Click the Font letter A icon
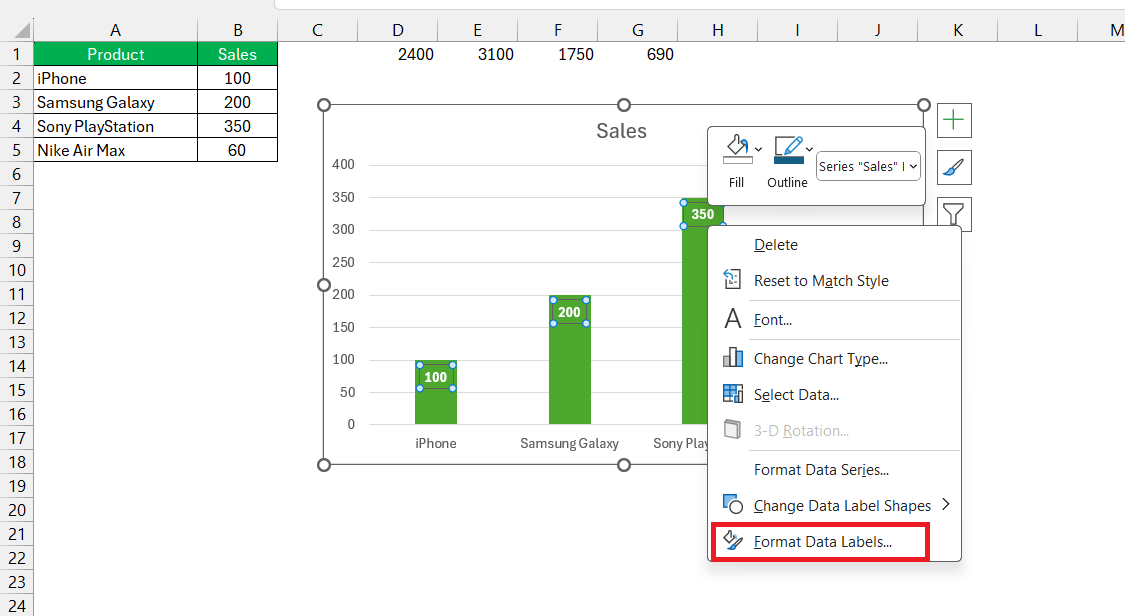The height and width of the screenshot is (616, 1125). [733, 318]
